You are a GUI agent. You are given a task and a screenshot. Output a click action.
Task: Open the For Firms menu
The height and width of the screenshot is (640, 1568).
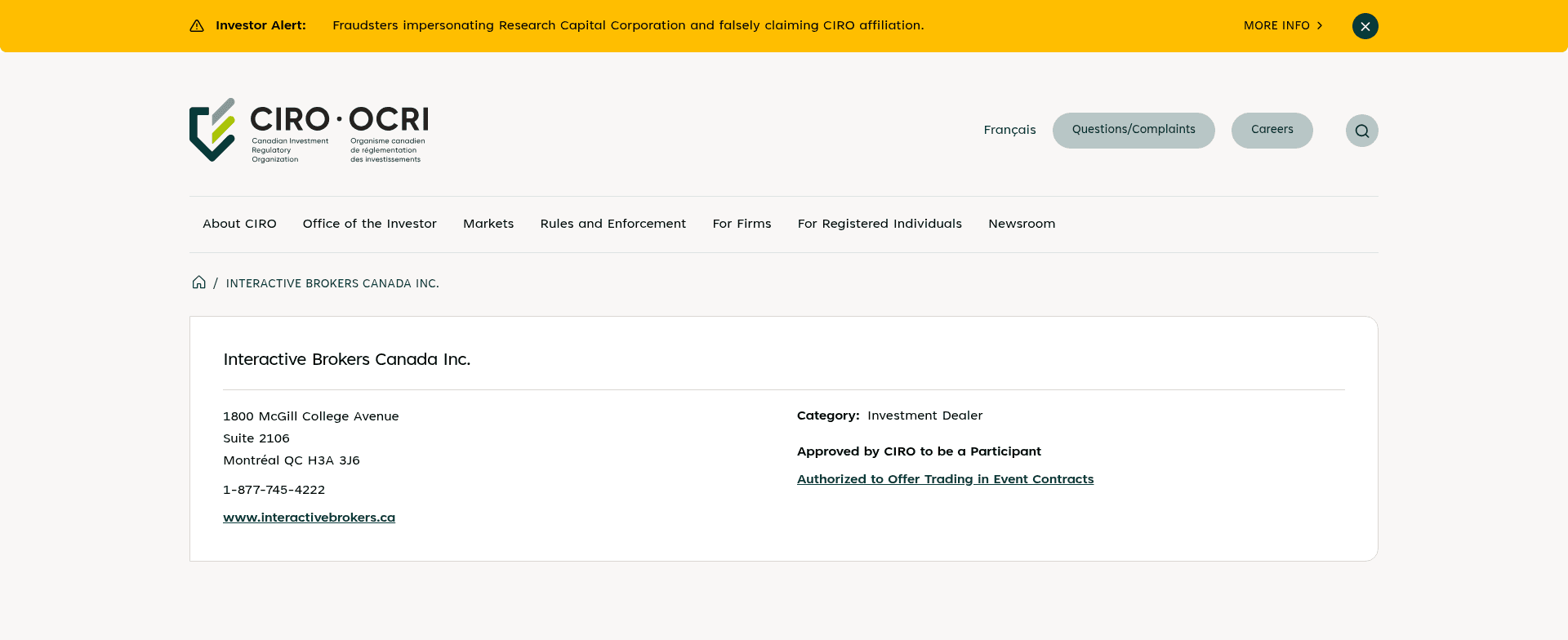pyautogui.click(x=742, y=224)
